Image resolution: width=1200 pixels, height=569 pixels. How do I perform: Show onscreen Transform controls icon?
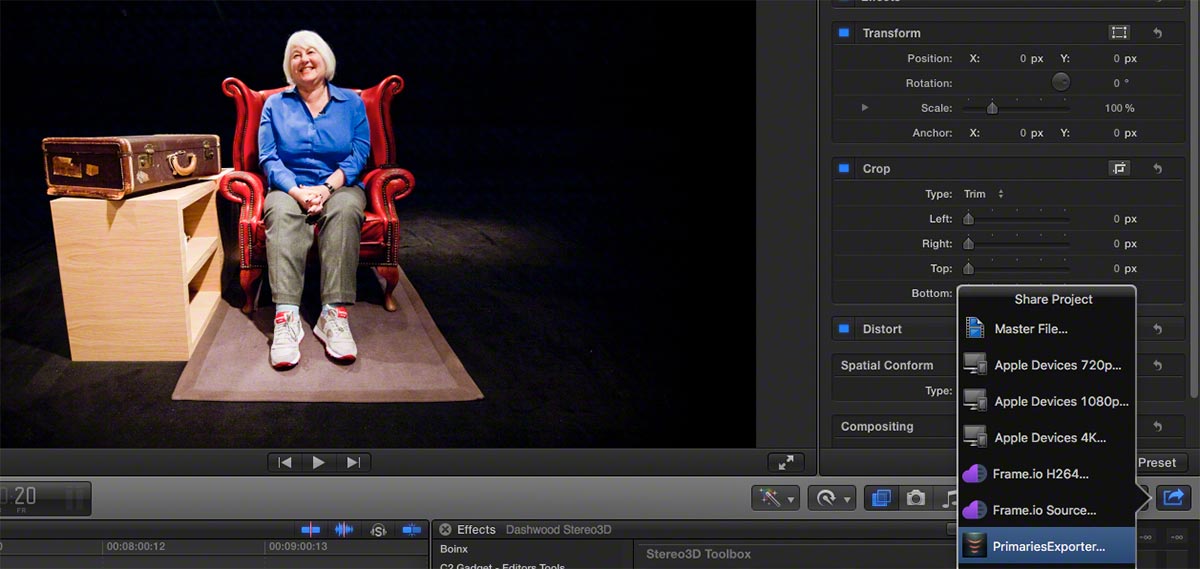pyautogui.click(x=1119, y=33)
